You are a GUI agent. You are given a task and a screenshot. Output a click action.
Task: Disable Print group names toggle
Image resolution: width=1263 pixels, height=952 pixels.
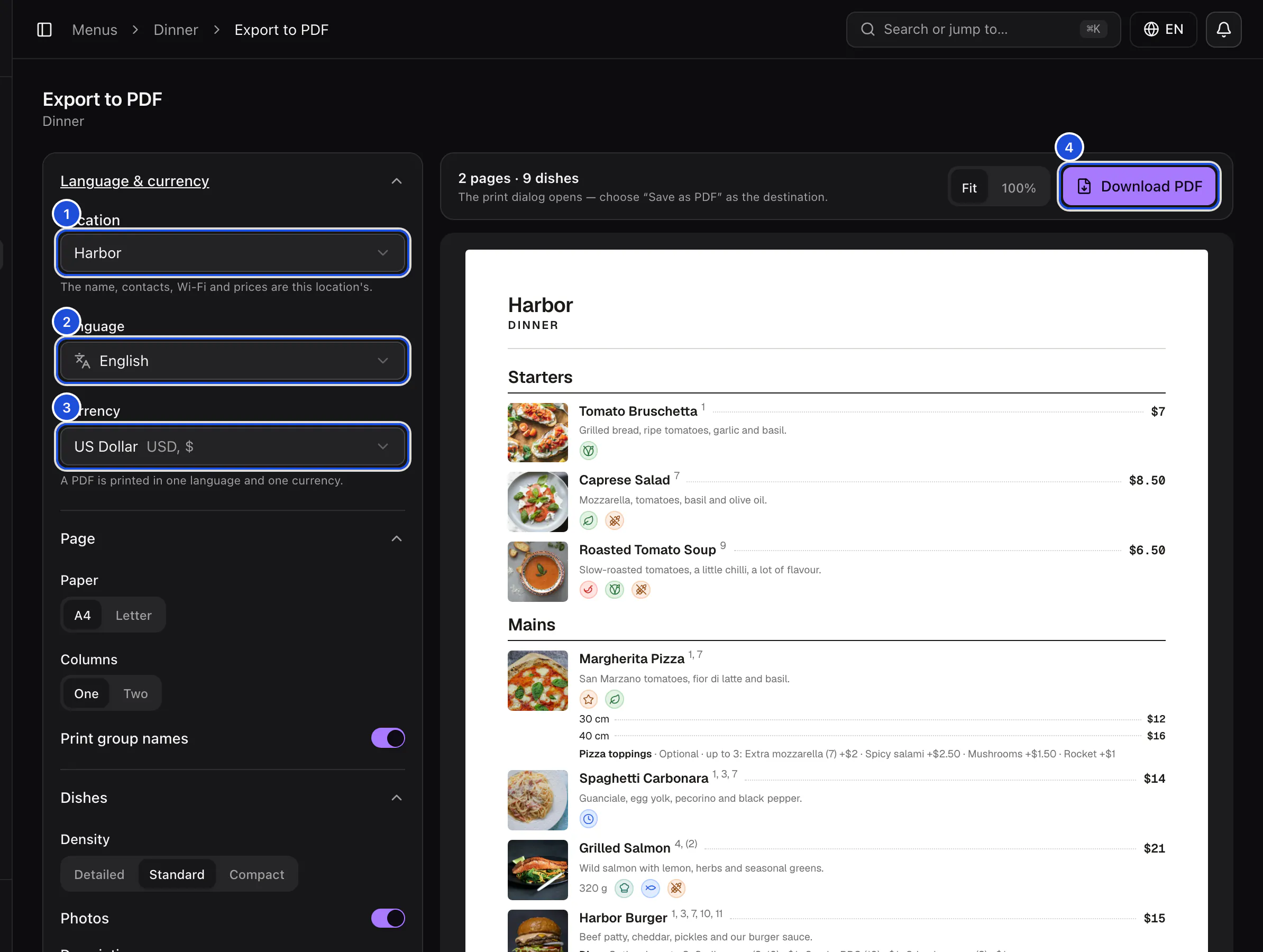pyautogui.click(x=388, y=738)
